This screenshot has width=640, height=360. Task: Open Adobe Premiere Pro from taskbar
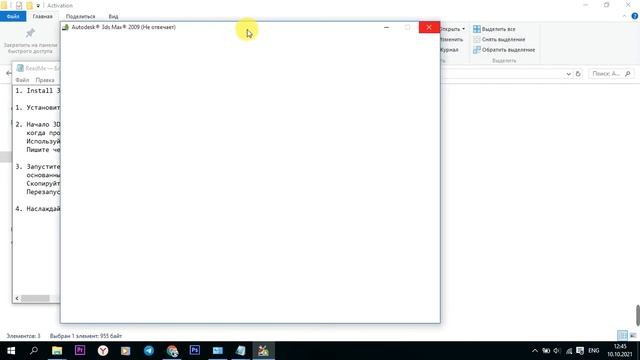(80, 351)
